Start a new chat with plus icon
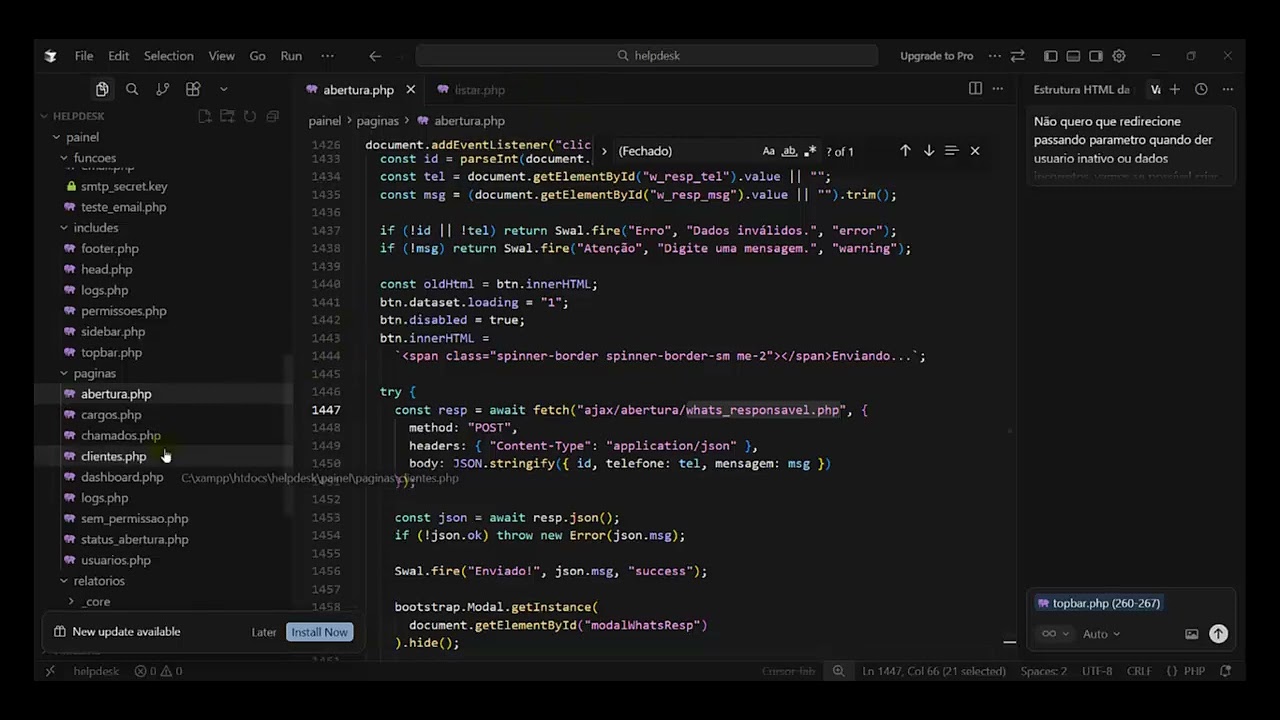 click(1175, 90)
